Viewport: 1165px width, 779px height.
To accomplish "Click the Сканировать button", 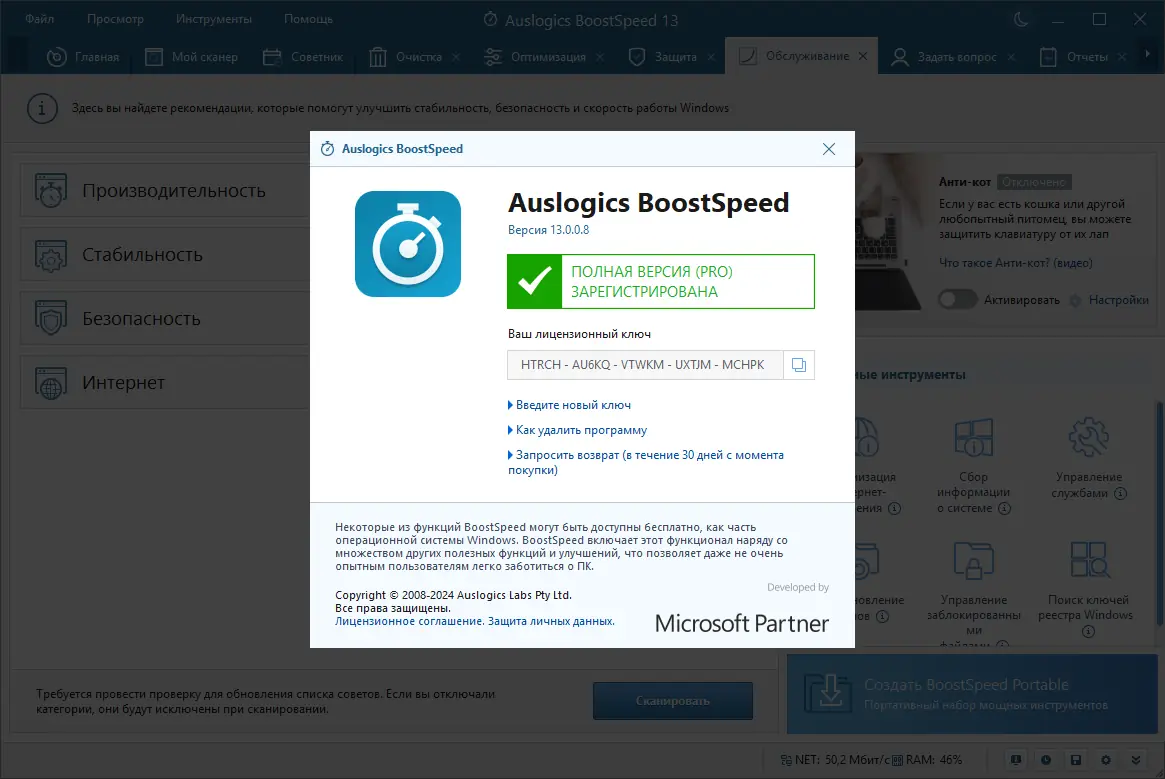I will coord(672,701).
